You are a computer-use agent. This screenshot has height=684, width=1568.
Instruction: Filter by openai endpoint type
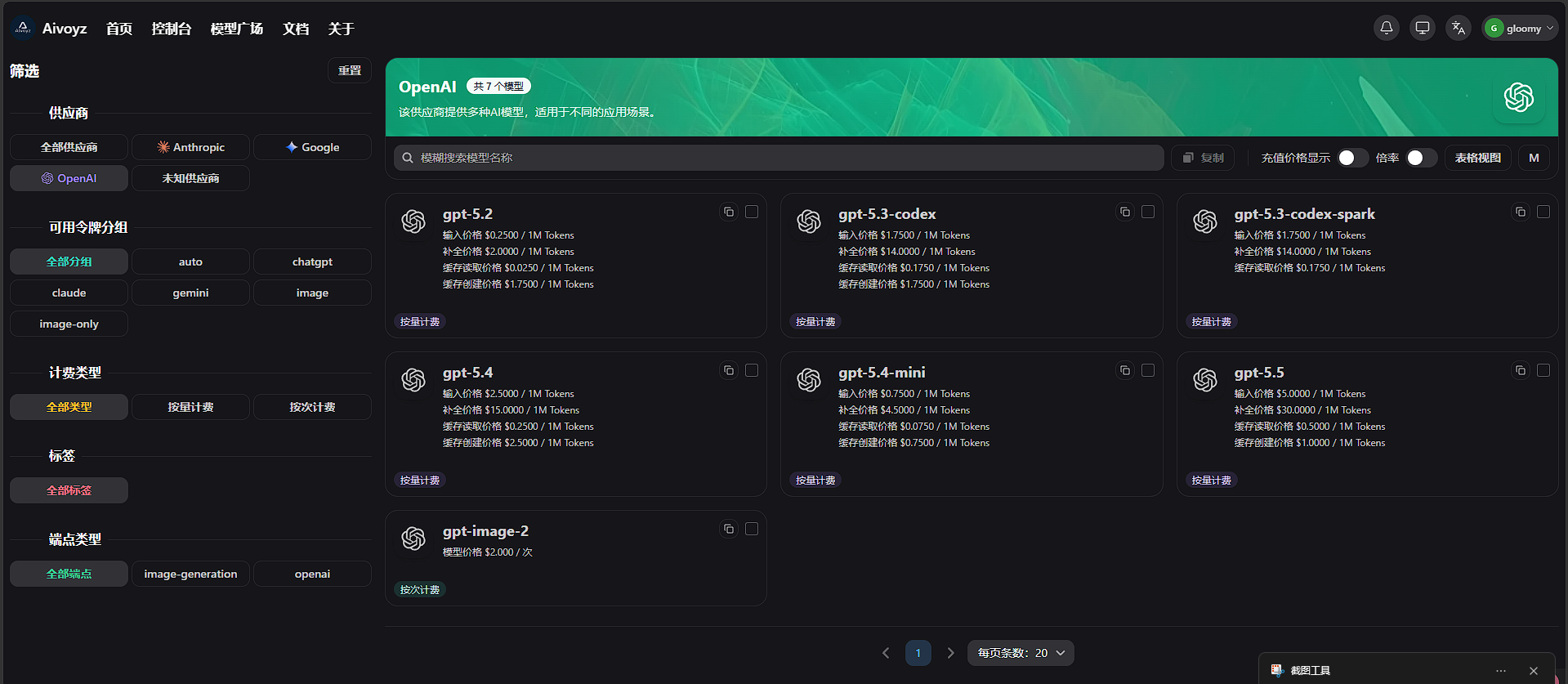(312, 574)
